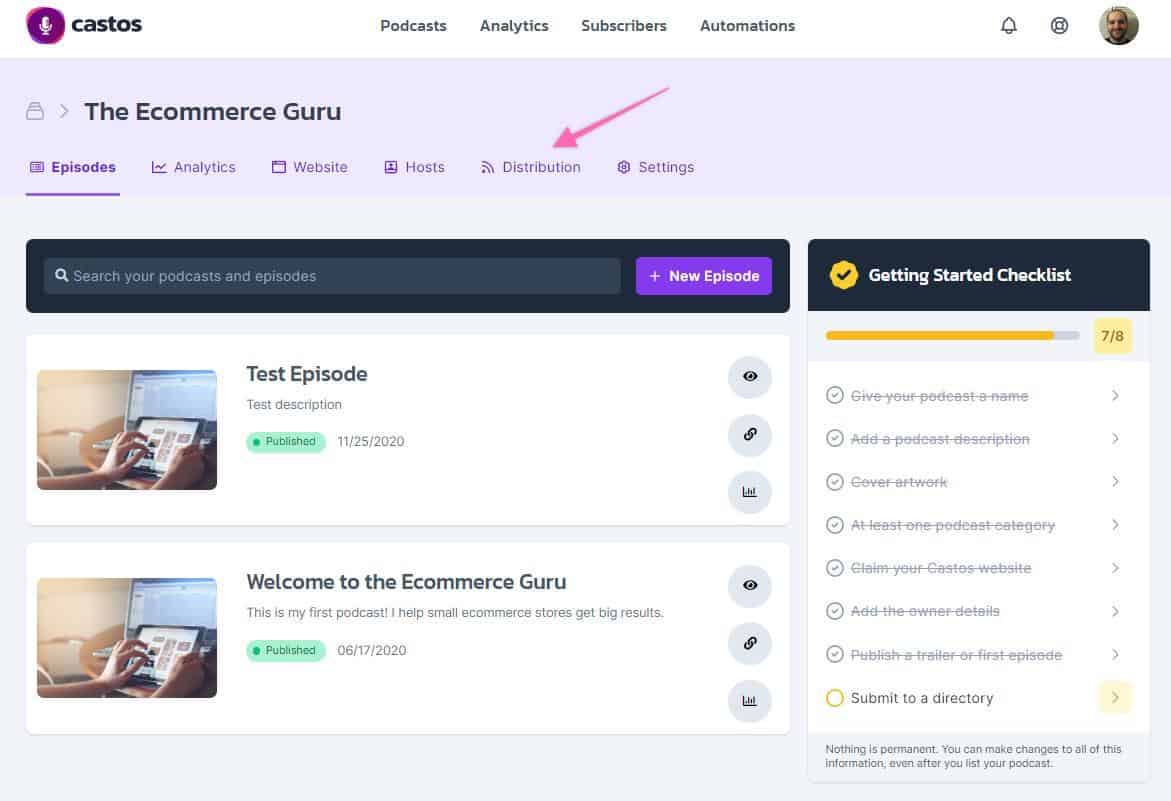Copy link for Welcome to the Ecommerce Guru
This screenshot has height=801, width=1171.
(749, 643)
